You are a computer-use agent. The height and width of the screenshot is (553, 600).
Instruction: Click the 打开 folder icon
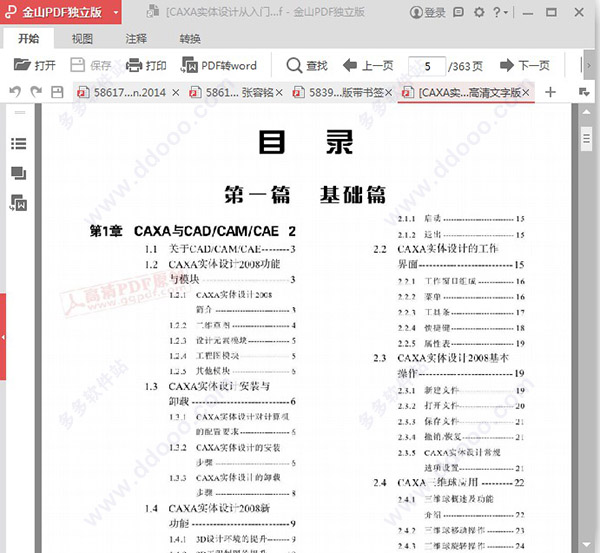pyautogui.click(x=22, y=65)
